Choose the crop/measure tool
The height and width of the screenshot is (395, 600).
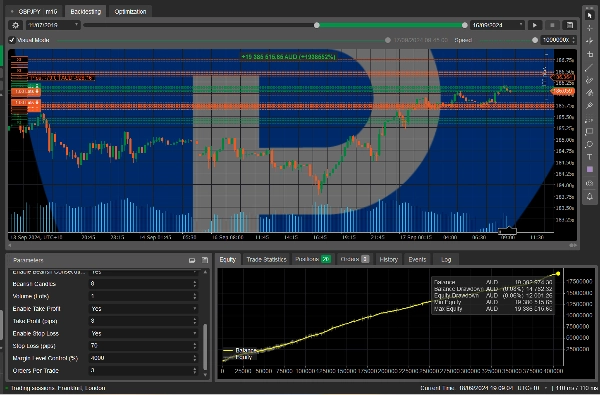tap(590, 54)
